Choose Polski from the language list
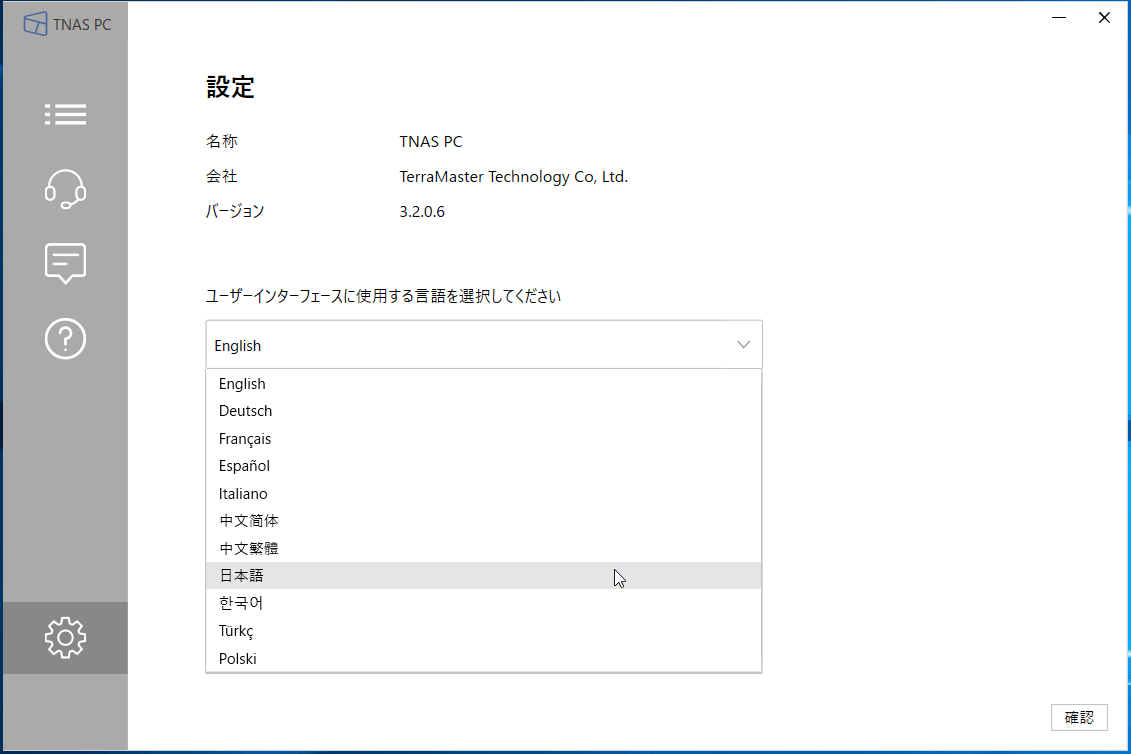Screen dimensions: 1131x754 click(x=483, y=658)
